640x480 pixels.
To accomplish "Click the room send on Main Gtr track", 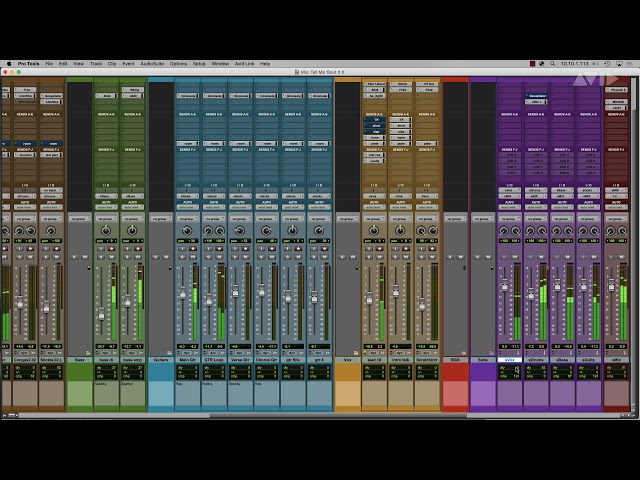I will [187, 143].
